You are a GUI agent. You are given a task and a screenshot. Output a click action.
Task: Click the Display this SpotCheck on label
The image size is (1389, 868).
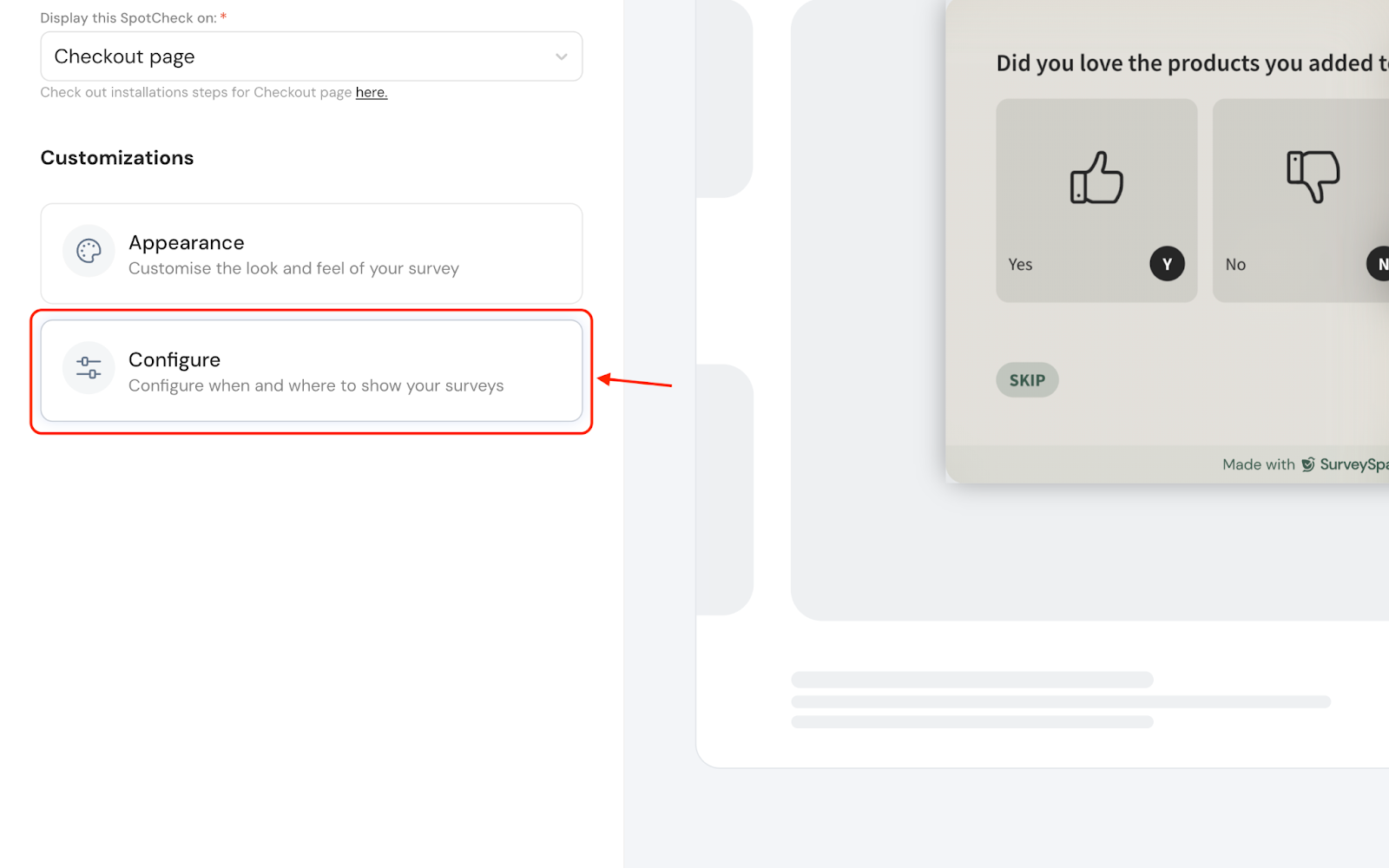pyautogui.click(x=128, y=18)
